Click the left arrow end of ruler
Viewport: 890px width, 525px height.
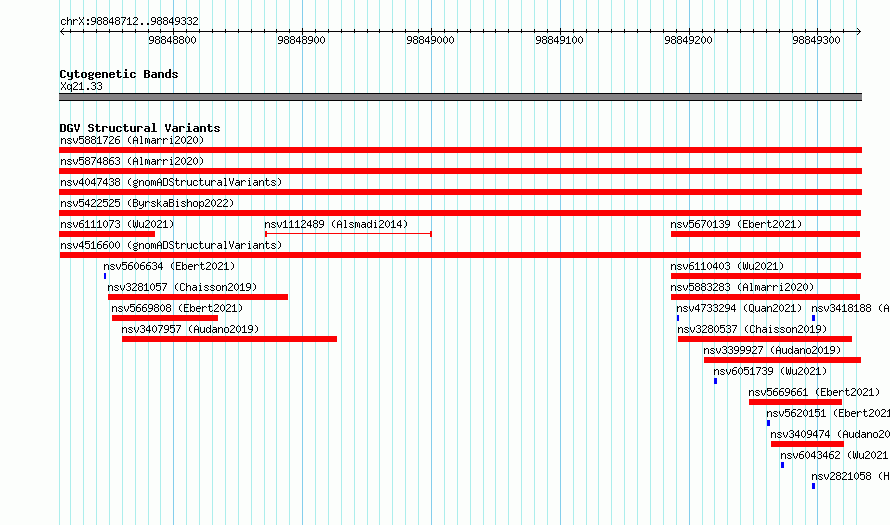[62, 31]
